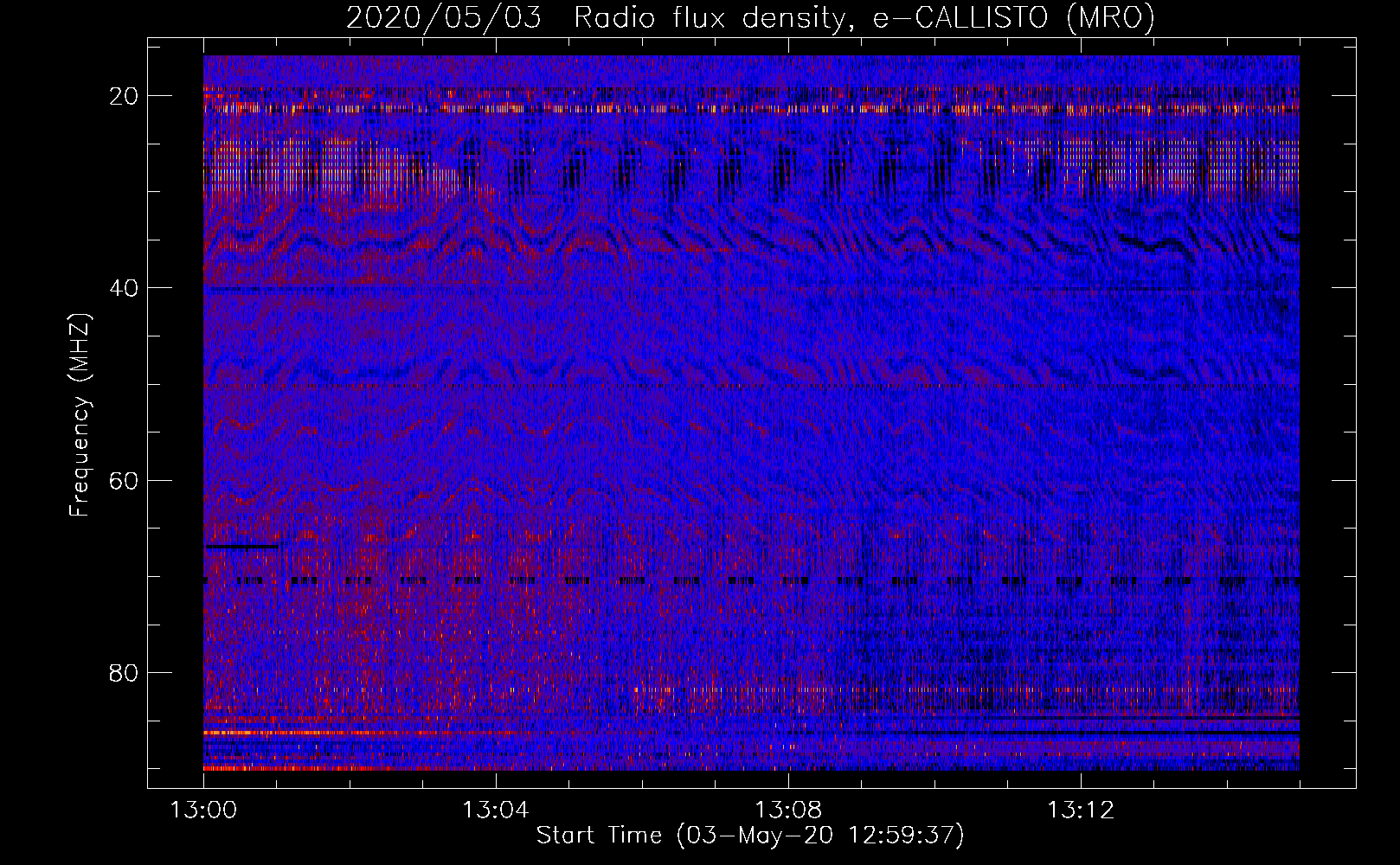This screenshot has width=1400, height=865.
Task: Click the '13:08' time tick label
Action: coord(788,811)
